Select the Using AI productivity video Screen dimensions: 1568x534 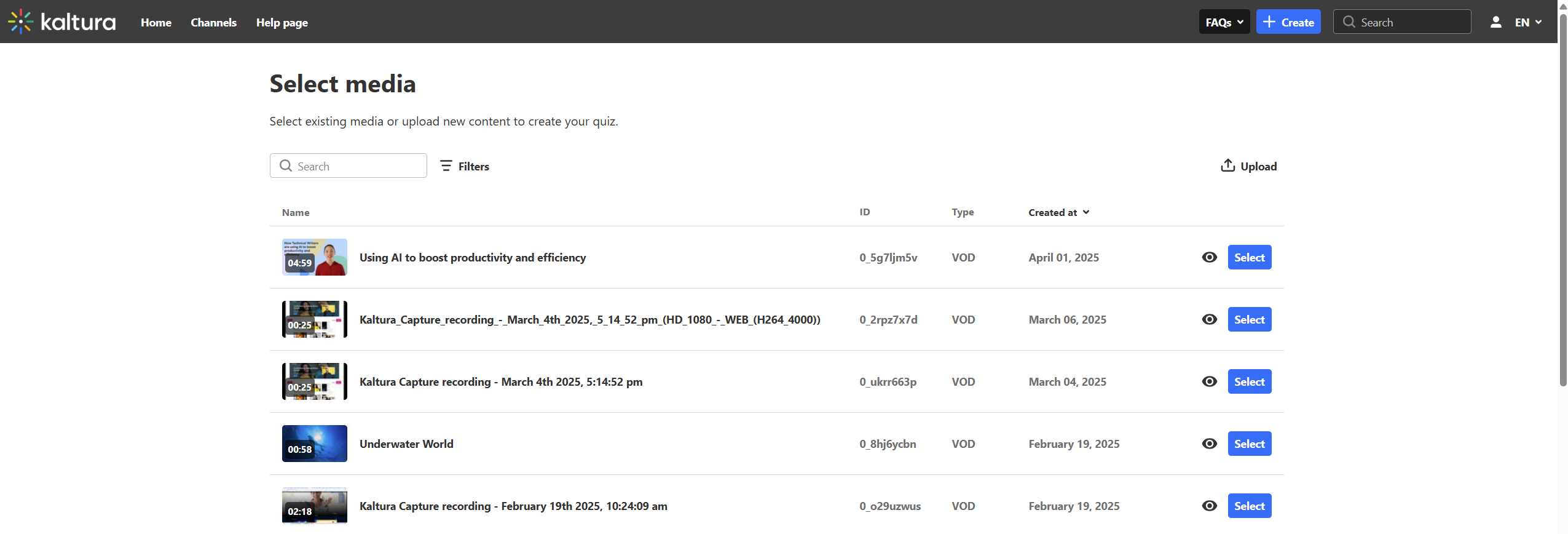coord(1249,257)
